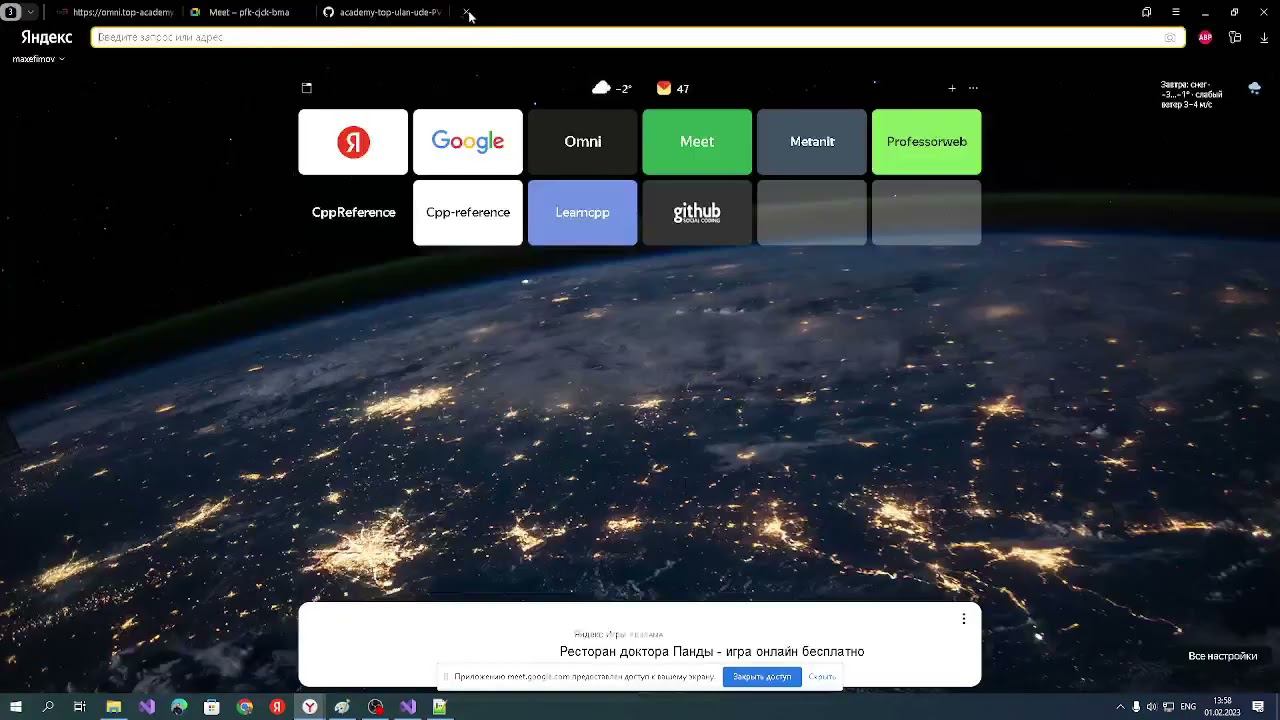Click the camera image-search icon in address bar
This screenshot has width=1280, height=720.
click(1170, 37)
